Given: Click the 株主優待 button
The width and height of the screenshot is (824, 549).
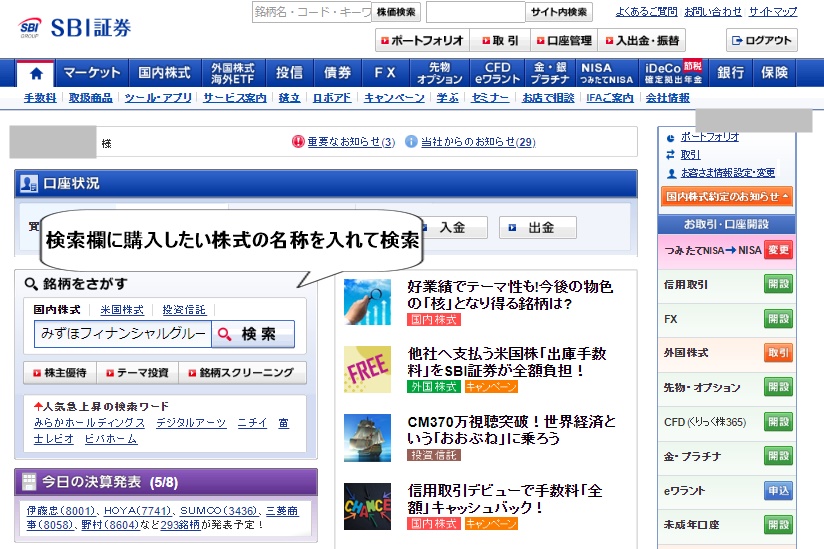Looking at the screenshot, I should (x=60, y=373).
